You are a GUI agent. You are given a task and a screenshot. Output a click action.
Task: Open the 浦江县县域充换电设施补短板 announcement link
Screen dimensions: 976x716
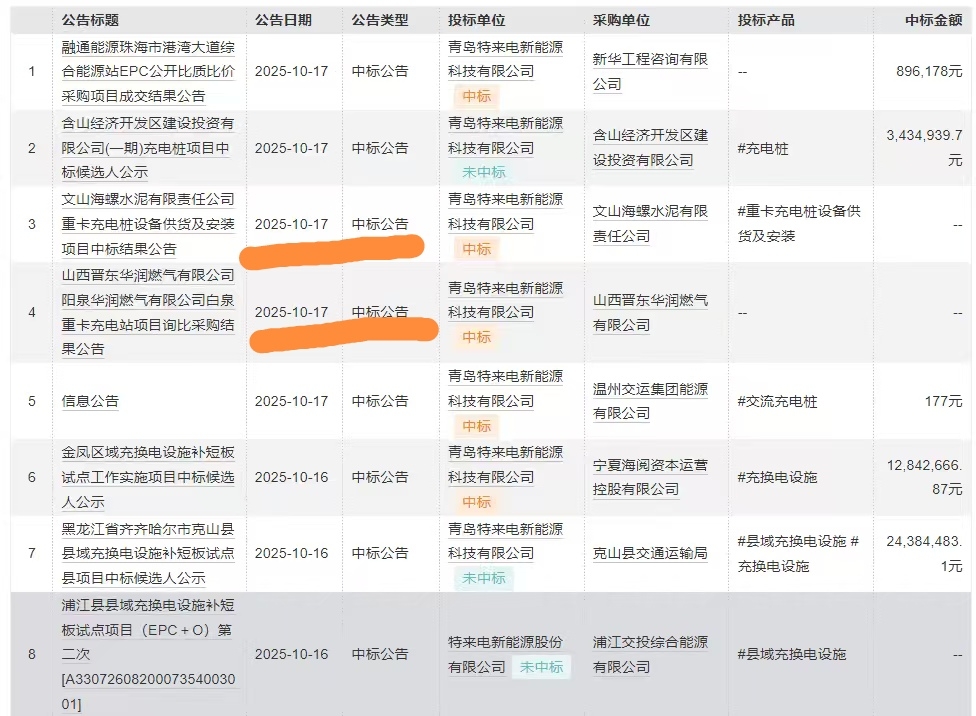(148, 654)
